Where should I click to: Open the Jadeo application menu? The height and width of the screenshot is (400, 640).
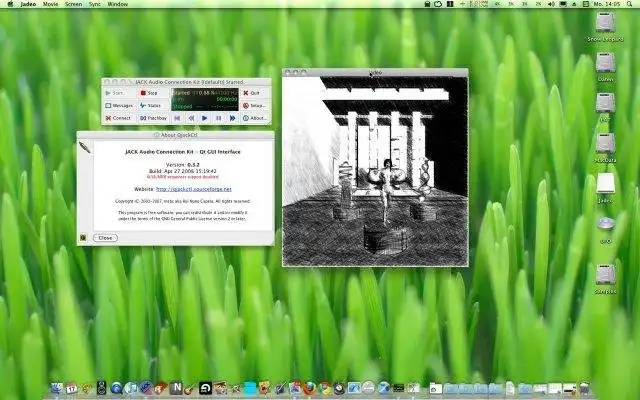28,4
